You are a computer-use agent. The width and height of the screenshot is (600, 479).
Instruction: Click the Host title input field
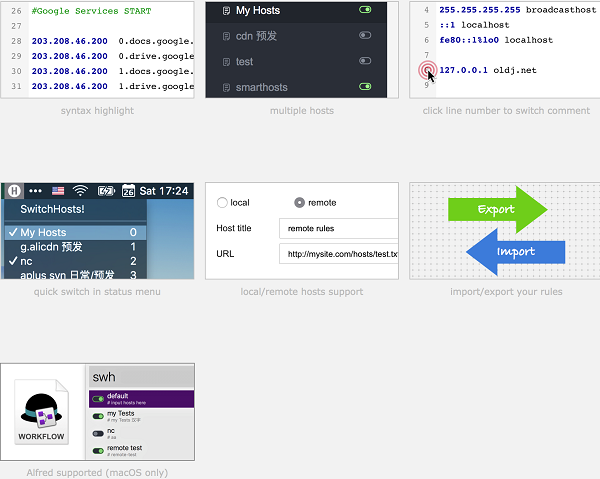(339, 228)
